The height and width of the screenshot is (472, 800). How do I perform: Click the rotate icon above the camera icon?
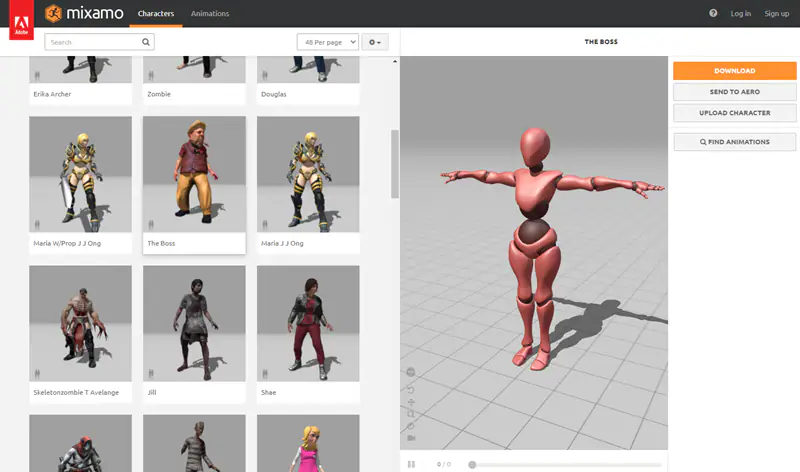(411, 426)
